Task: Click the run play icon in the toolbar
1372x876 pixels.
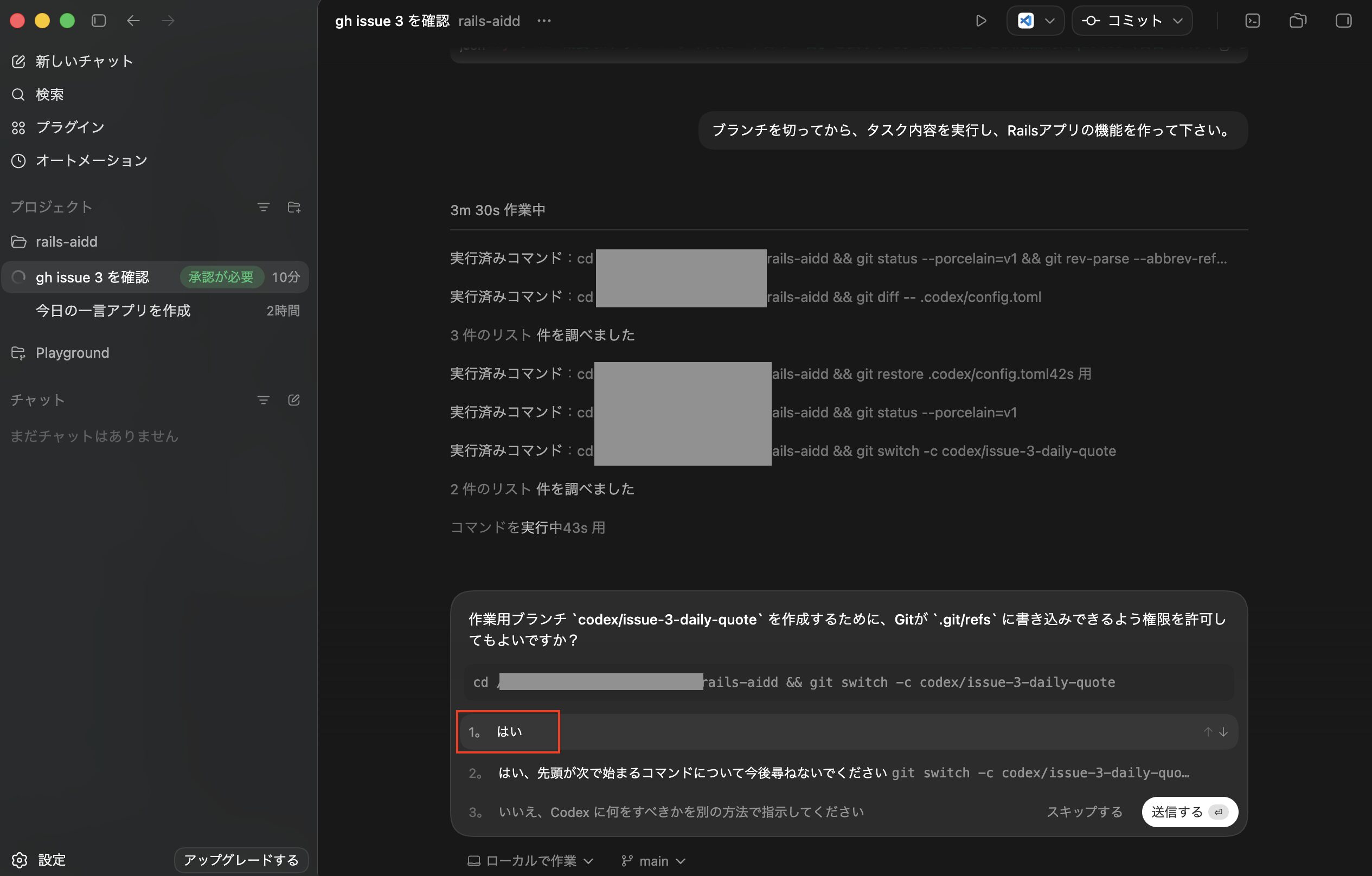Action: (x=980, y=21)
